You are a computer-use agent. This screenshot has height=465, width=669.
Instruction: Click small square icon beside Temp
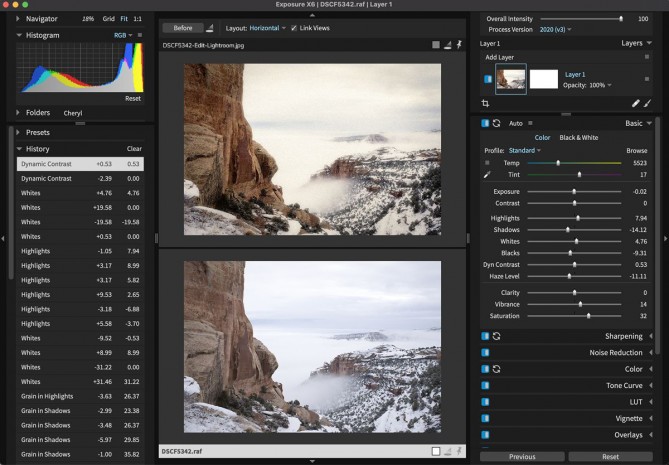tap(487, 163)
